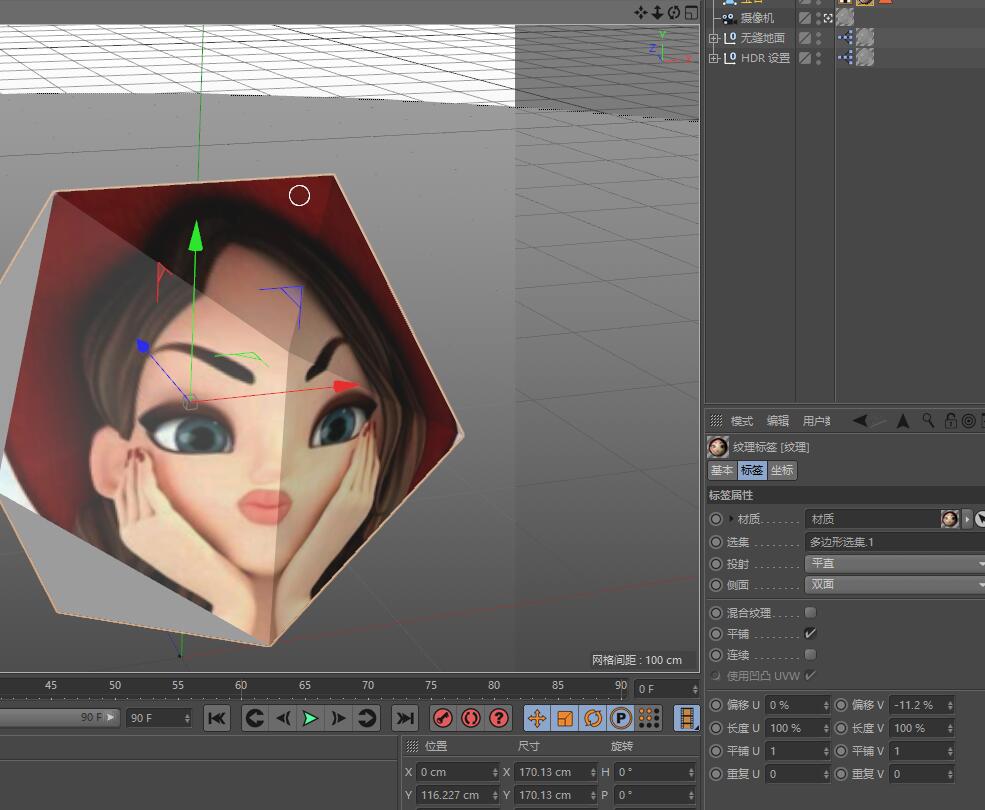Click the 90 F end frame stepper

click(187, 718)
